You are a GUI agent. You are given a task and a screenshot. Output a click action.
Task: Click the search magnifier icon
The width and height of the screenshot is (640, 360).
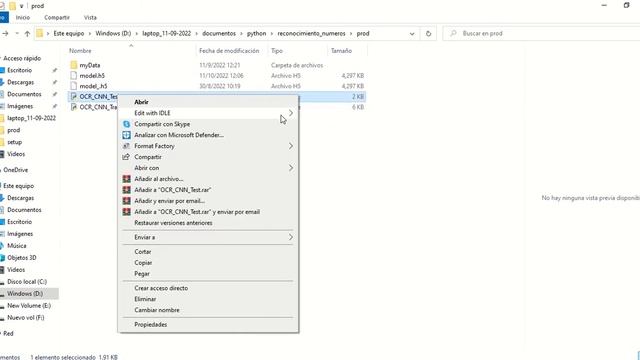453,33
